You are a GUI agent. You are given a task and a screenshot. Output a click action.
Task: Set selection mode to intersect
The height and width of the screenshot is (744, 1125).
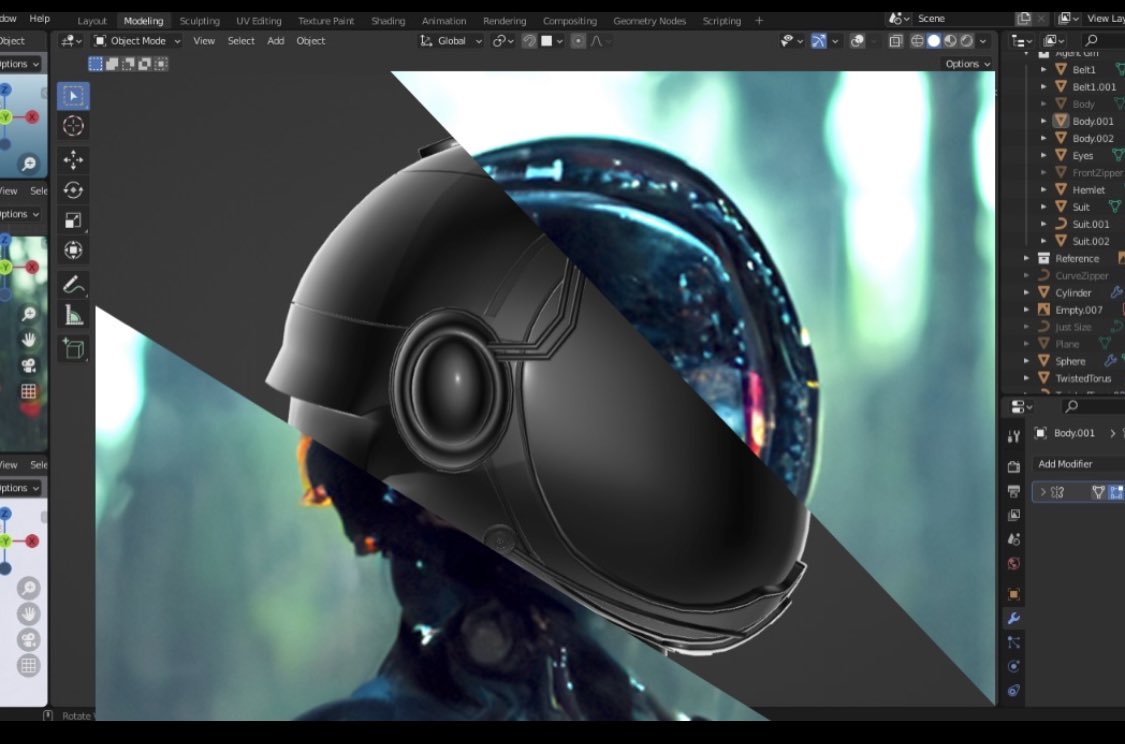tap(161, 64)
